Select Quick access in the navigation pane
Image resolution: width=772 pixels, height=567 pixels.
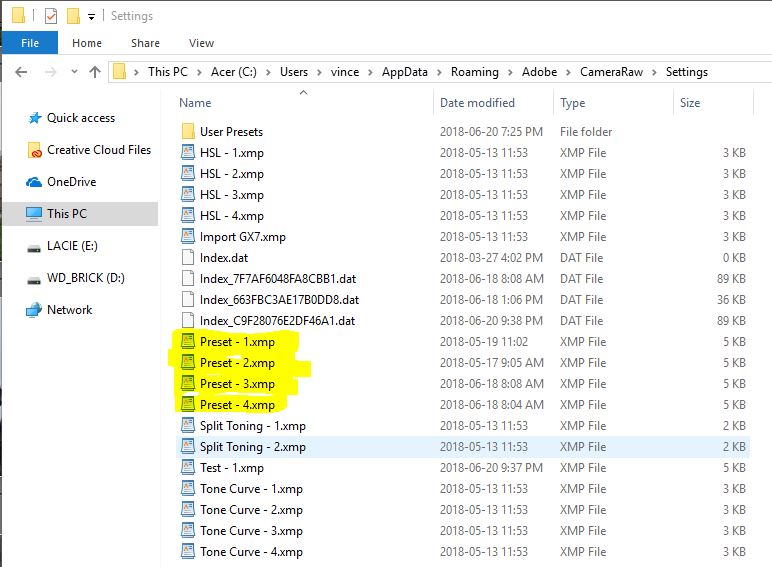click(x=81, y=118)
